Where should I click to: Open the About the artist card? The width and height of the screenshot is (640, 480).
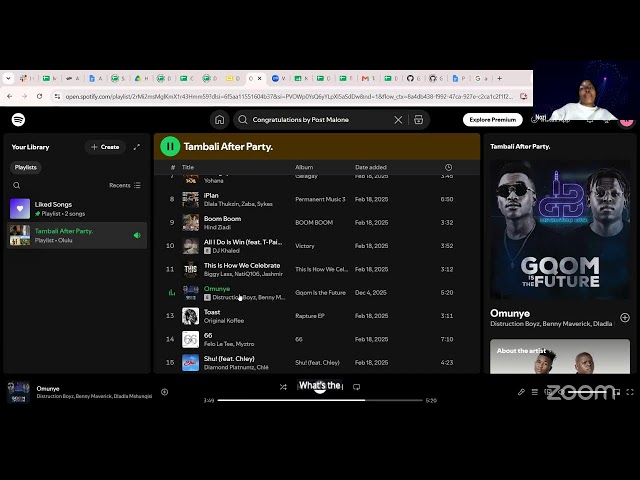click(560, 356)
